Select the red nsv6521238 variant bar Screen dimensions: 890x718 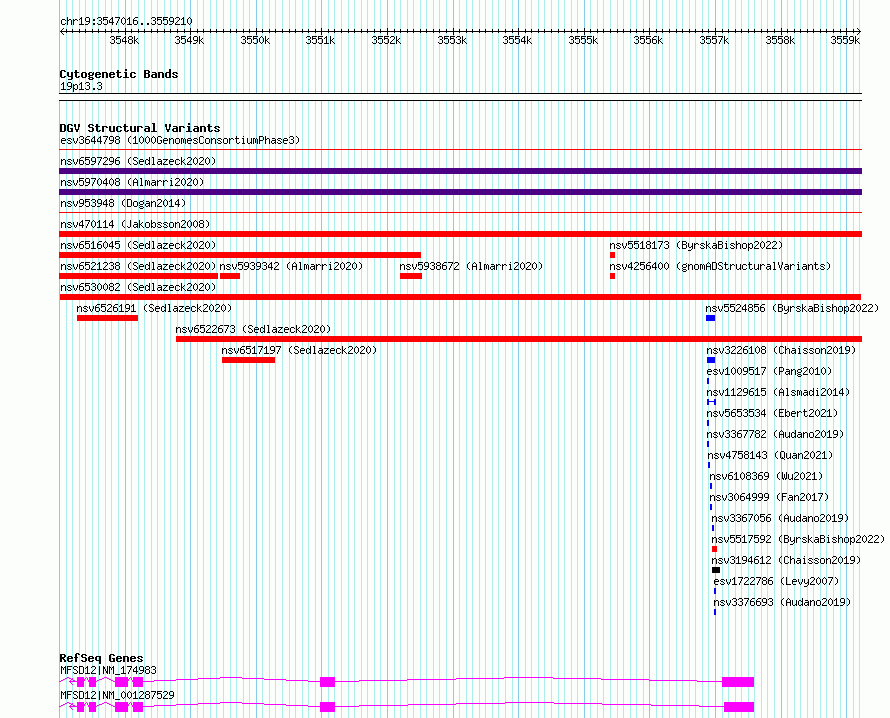[138, 276]
